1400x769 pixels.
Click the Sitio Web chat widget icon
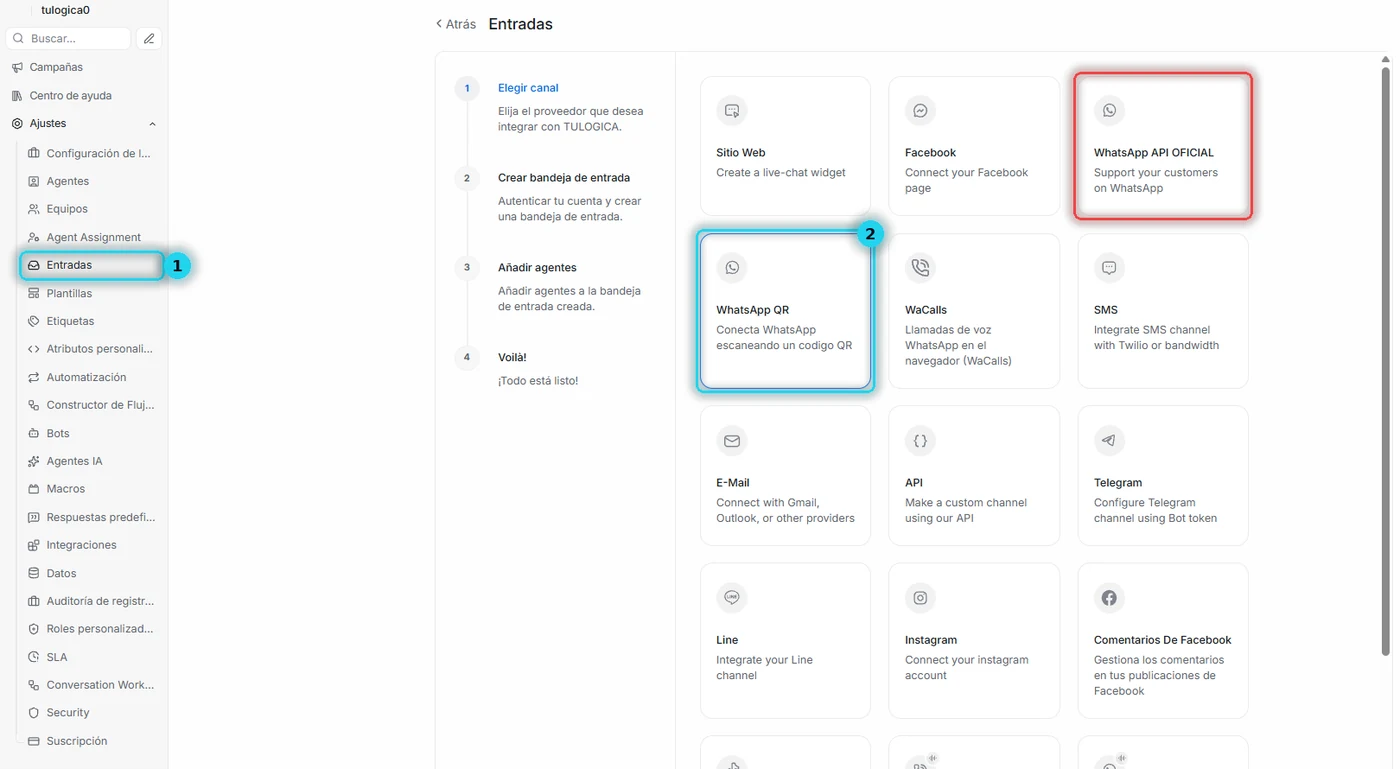coord(732,111)
